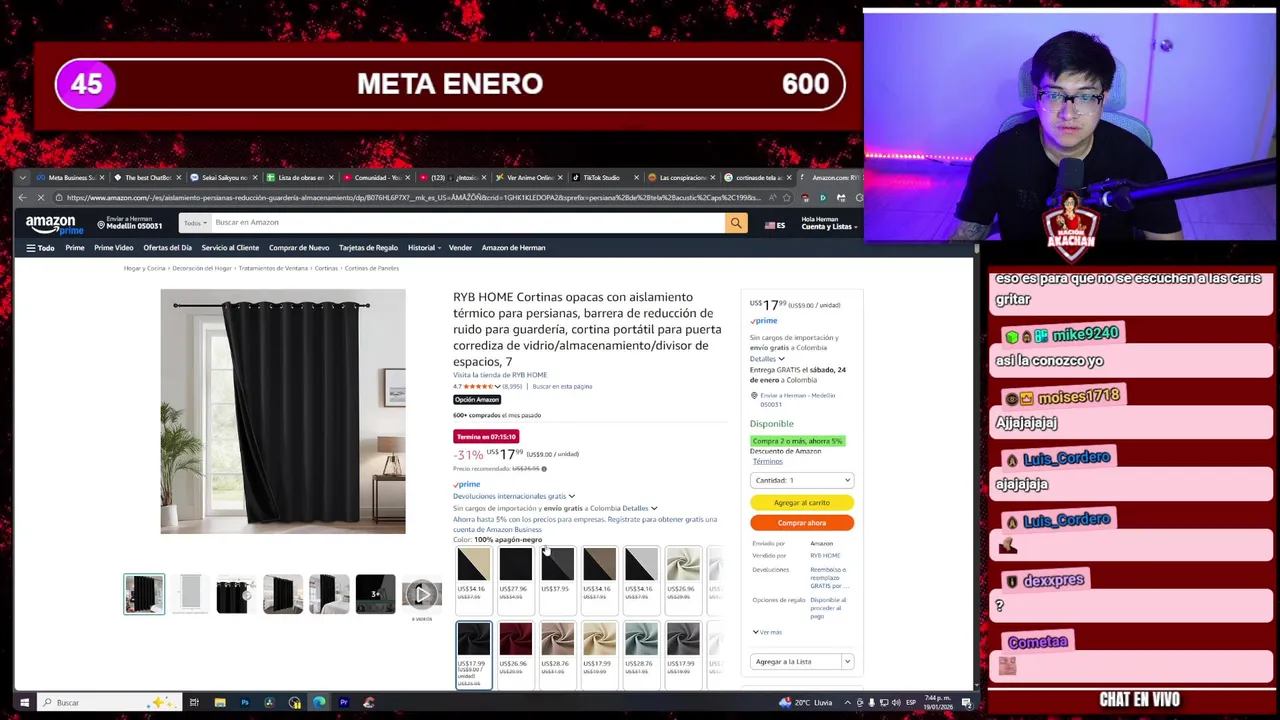
Task: Open the Historial dropdown in the nav
Action: pos(424,248)
